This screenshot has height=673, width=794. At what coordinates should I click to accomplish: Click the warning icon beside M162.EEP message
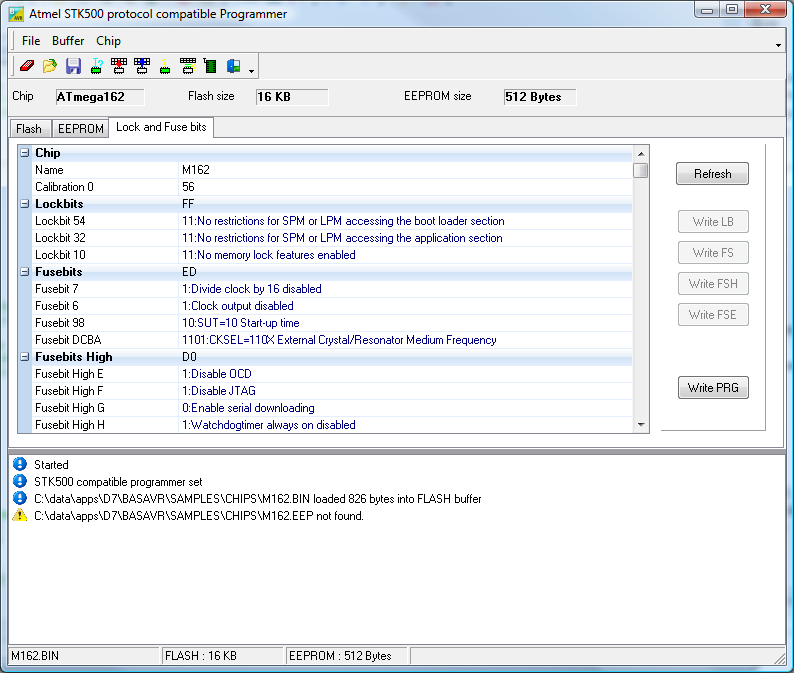pos(20,516)
